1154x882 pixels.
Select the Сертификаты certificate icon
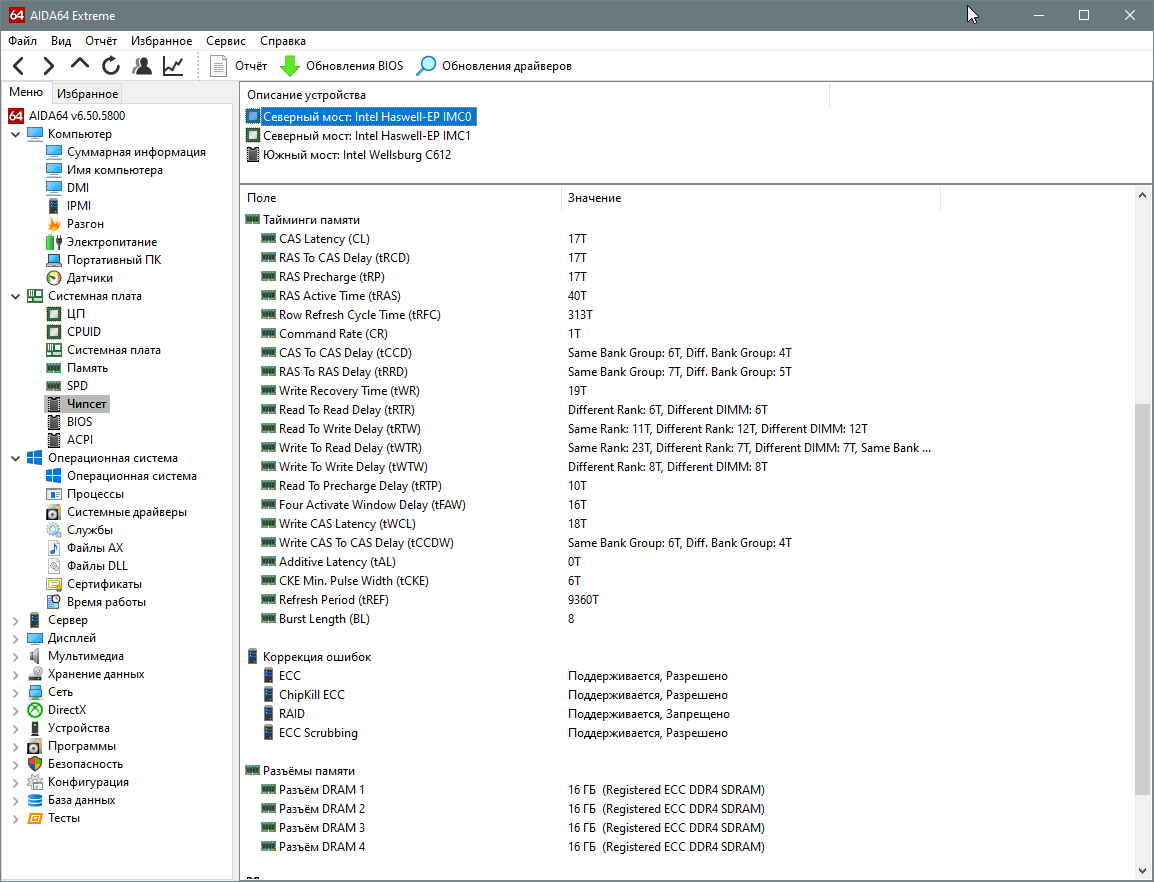pyautogui.click(x=54, y=584)
